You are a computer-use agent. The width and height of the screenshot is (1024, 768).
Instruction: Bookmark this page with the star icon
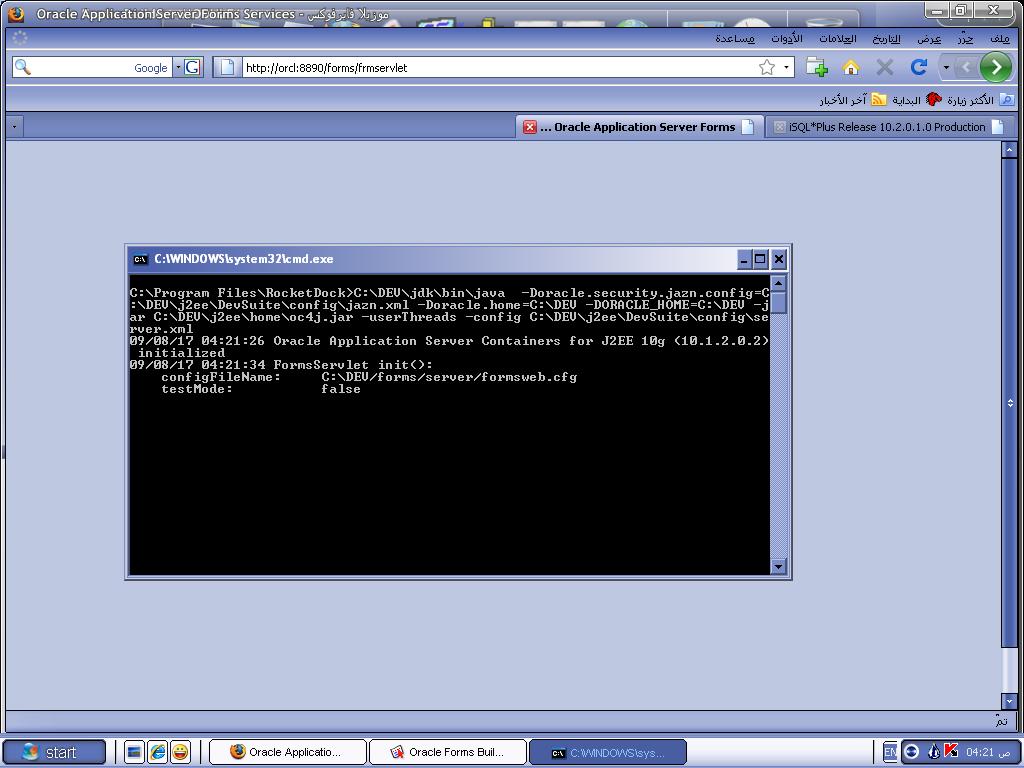tap(767, 67)
